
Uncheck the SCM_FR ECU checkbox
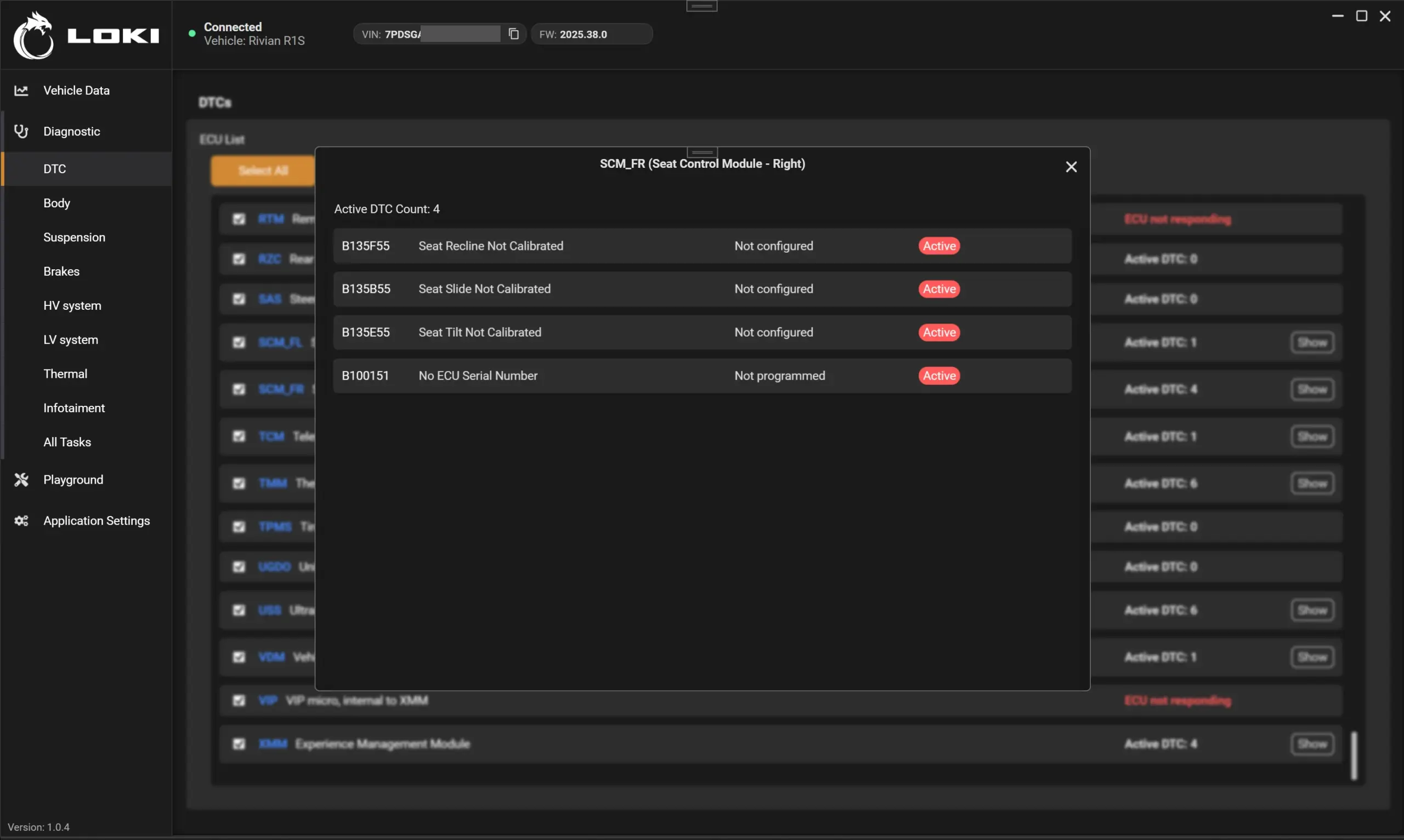239,389
